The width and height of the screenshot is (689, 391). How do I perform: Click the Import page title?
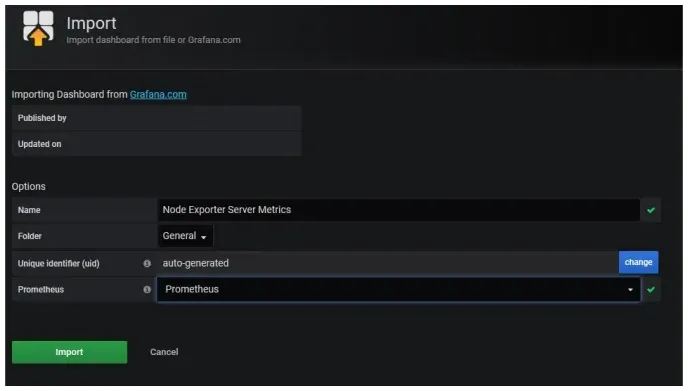coord(91,23)
